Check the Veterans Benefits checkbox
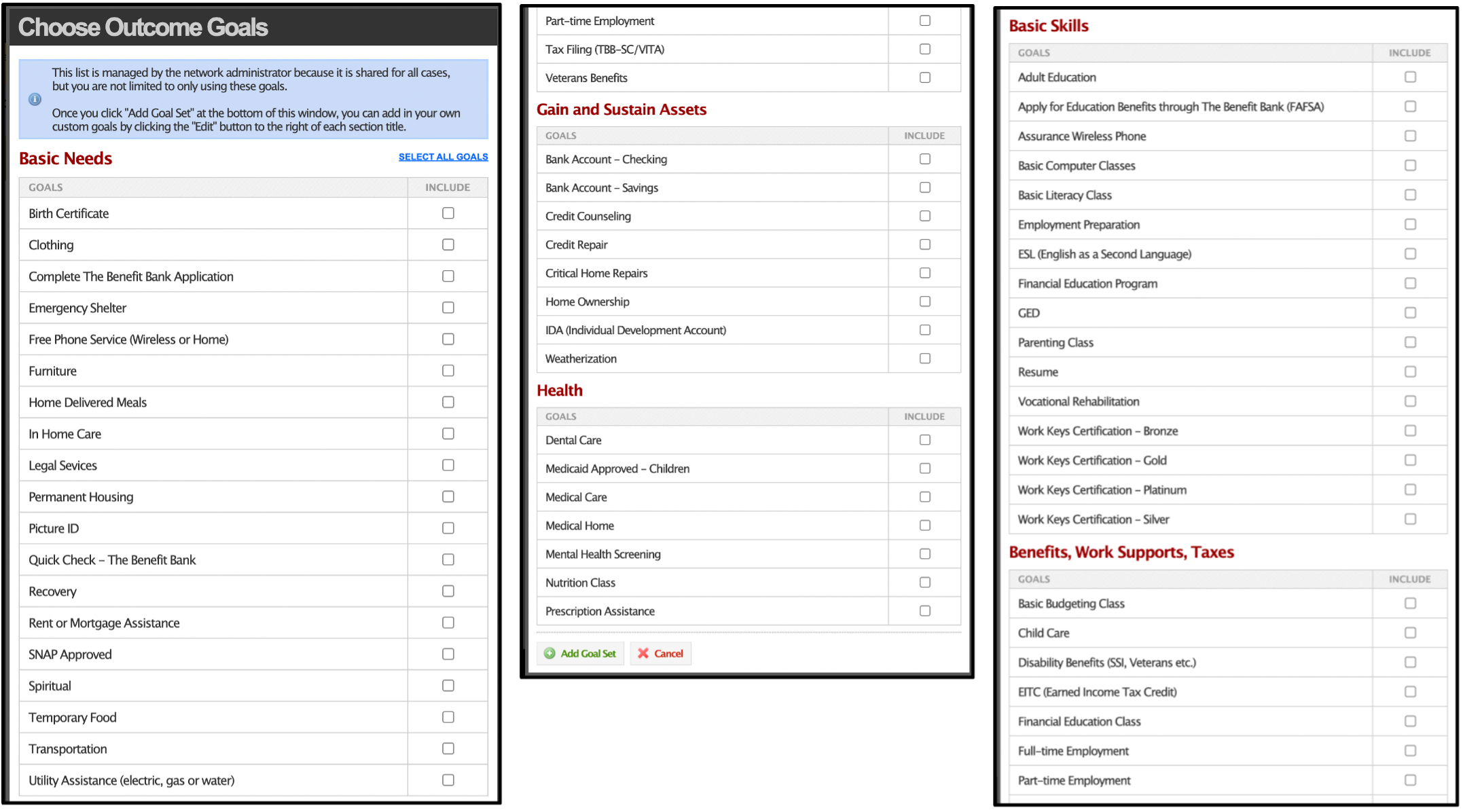This screenshot has height=812, width=1463. (x=924, y=77)
